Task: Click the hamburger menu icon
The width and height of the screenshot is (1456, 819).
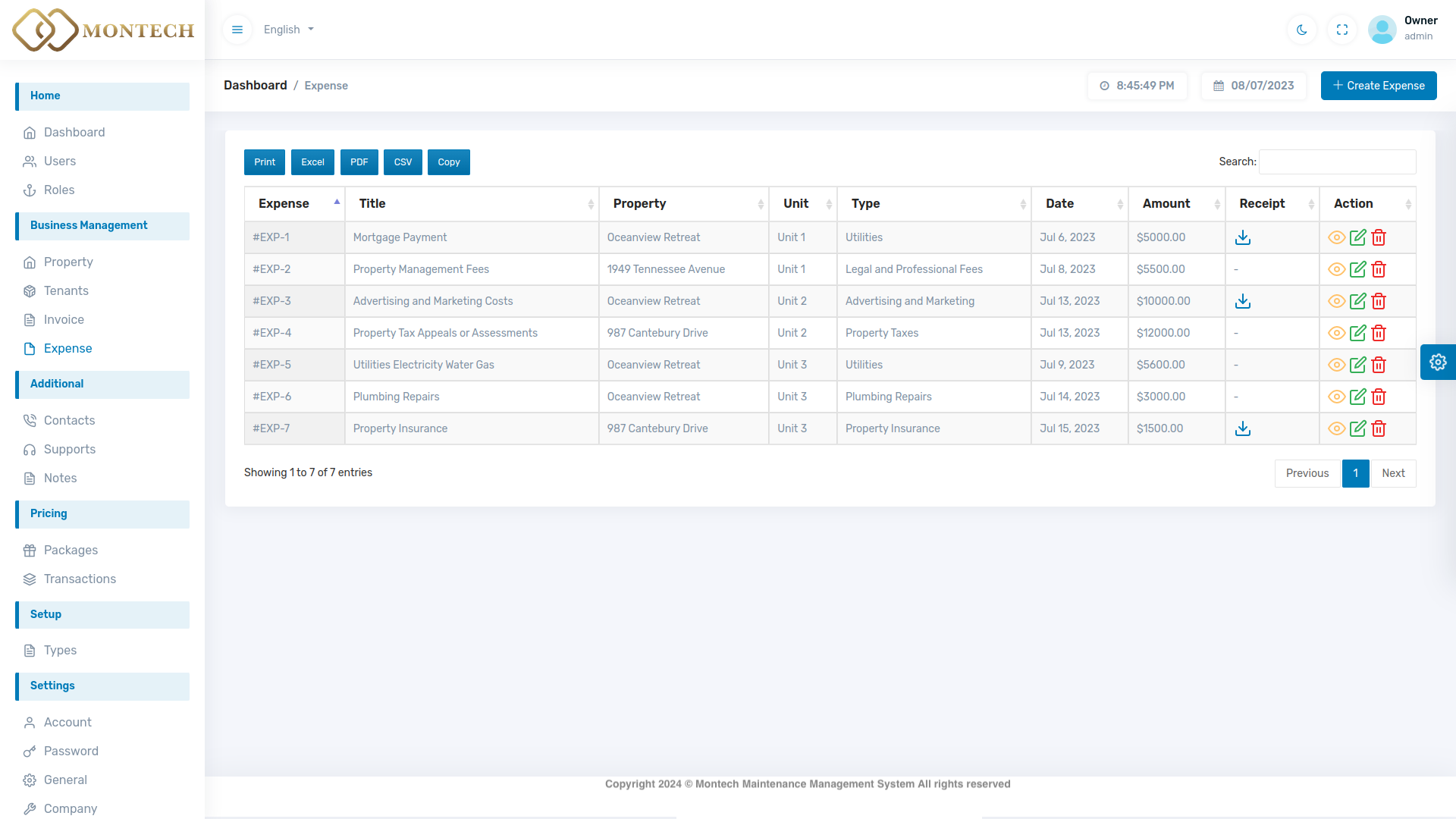Action: click(237, 30)
